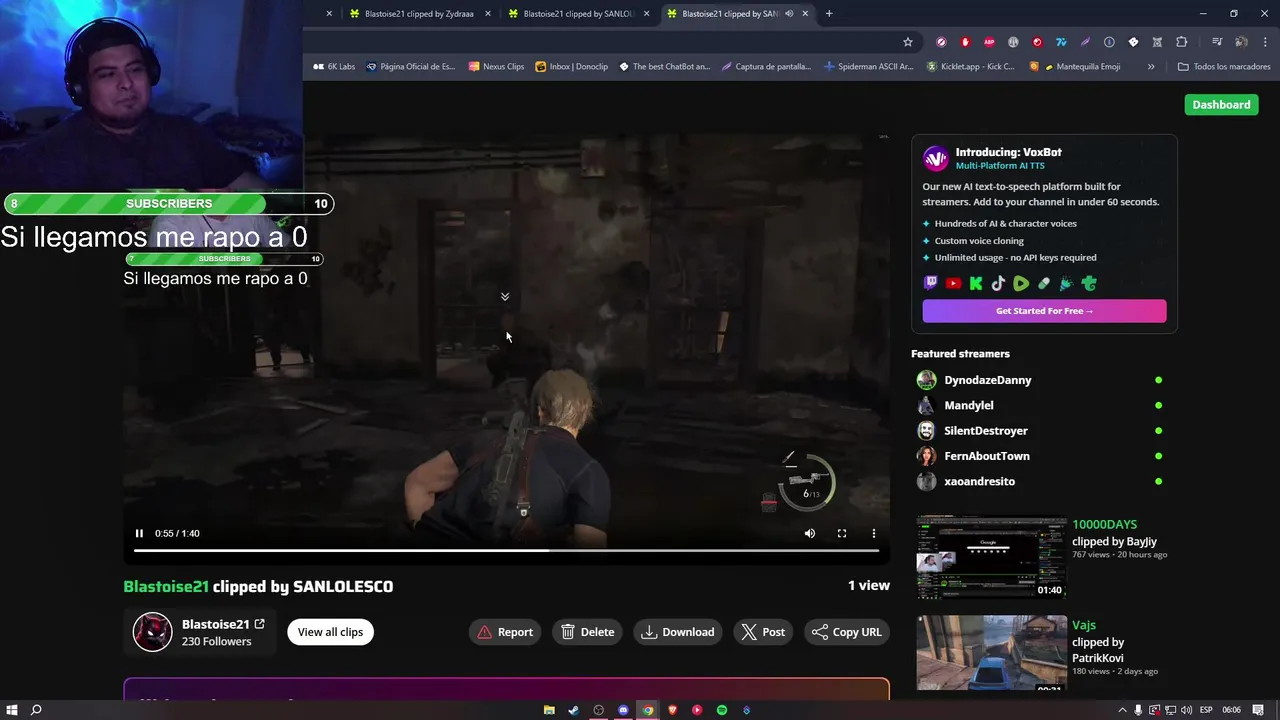Copy the clip URL
1280x720 pixels.
click(847, 632)
